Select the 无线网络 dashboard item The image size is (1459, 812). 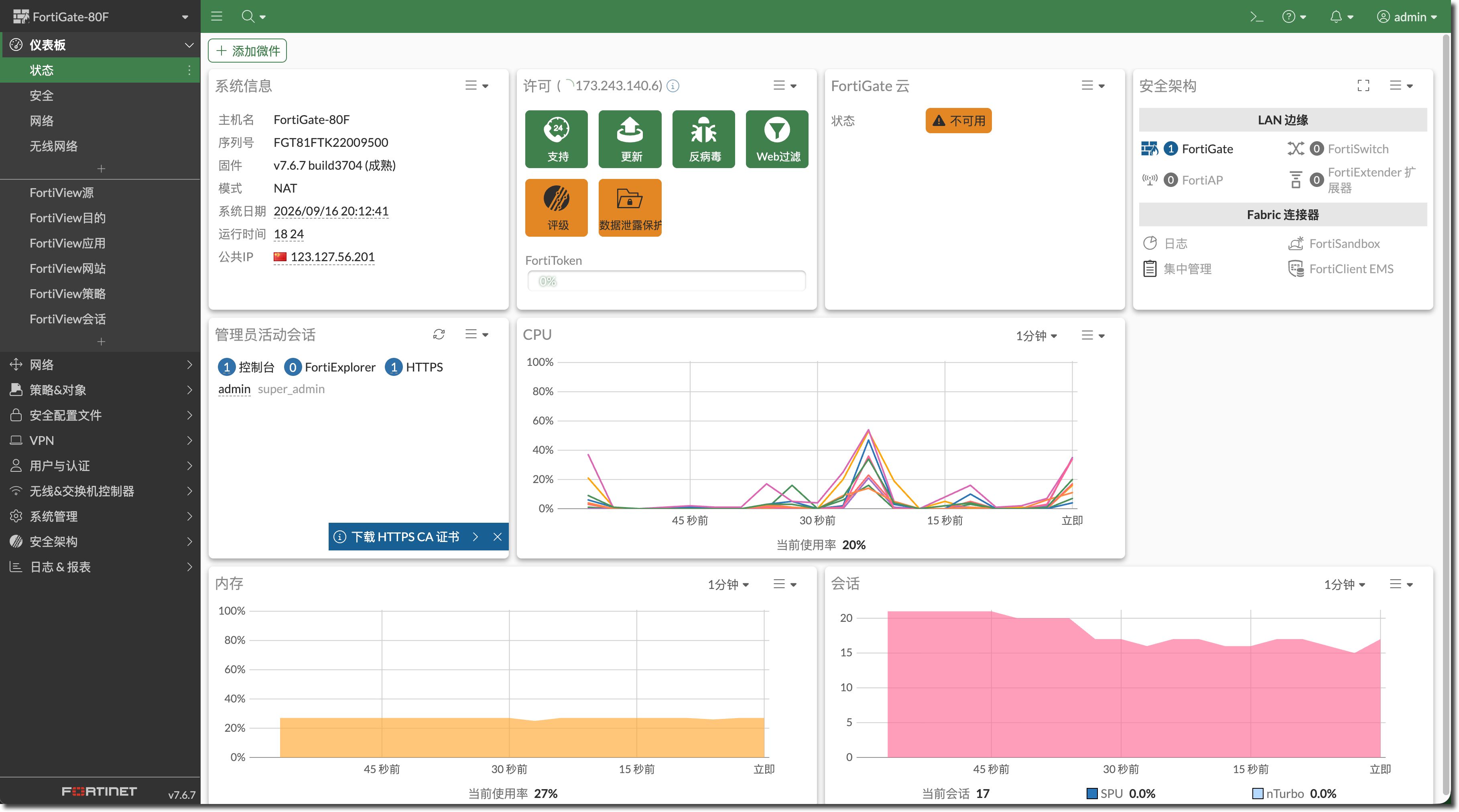100,146
